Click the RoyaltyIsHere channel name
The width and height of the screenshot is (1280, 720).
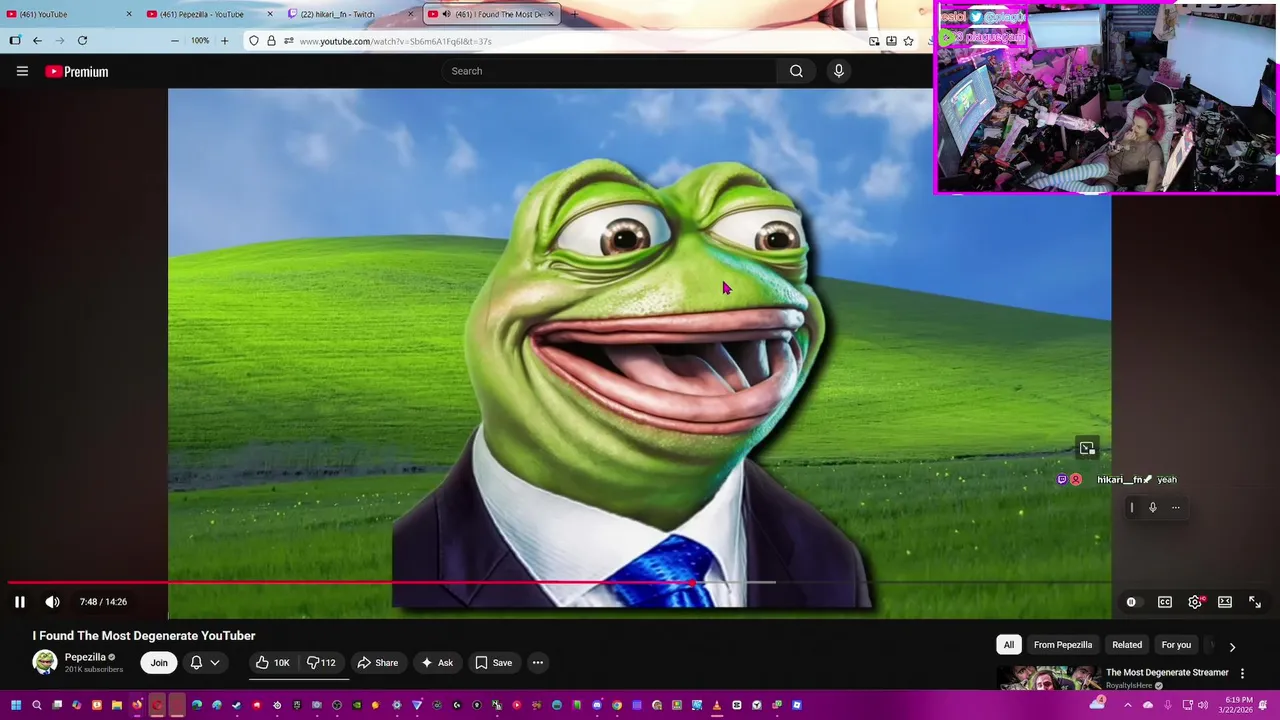pyautogui.click(x=1130, y=686)
